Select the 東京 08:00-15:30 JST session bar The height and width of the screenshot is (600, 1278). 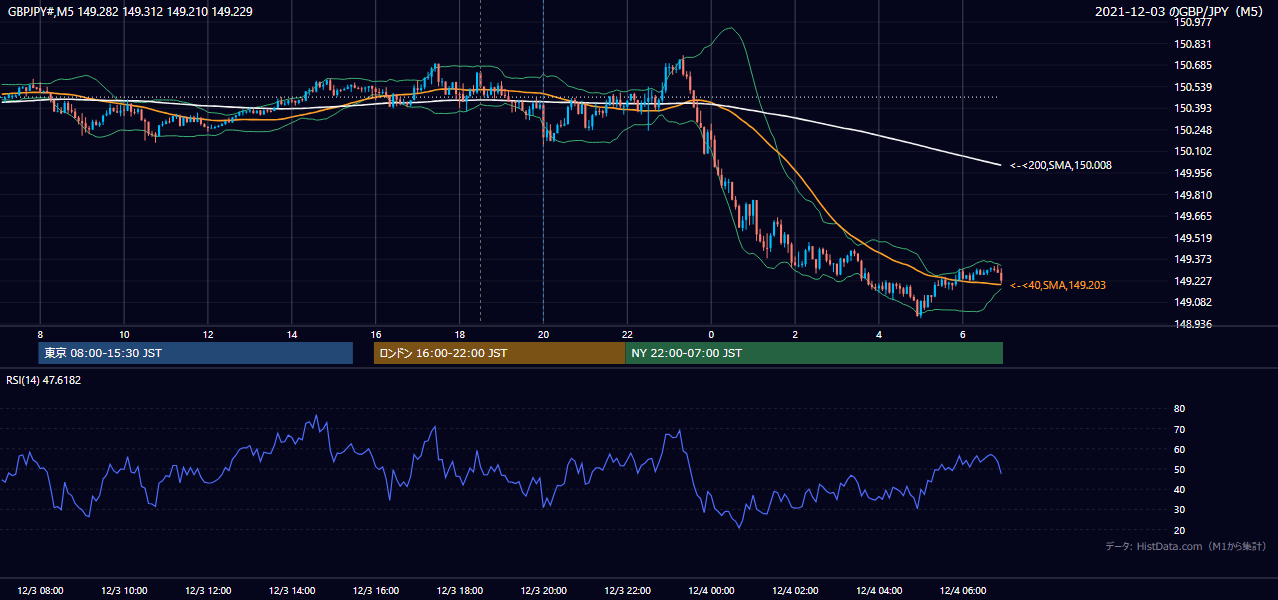coord(195,353)
